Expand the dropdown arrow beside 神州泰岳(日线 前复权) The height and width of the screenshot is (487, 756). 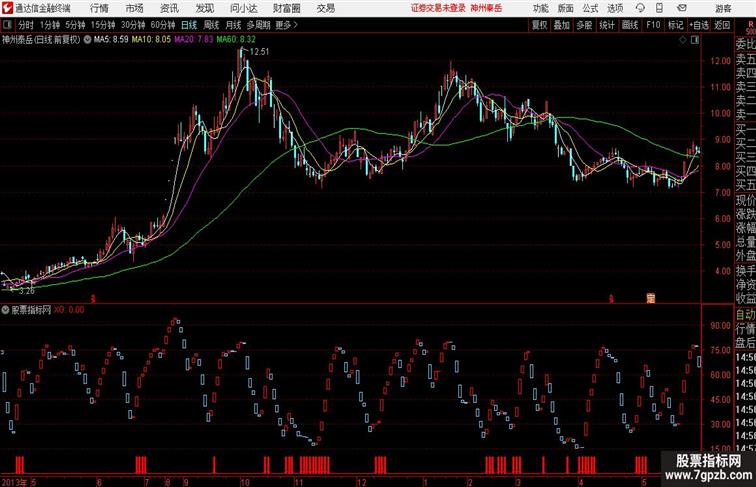(87, 40)
